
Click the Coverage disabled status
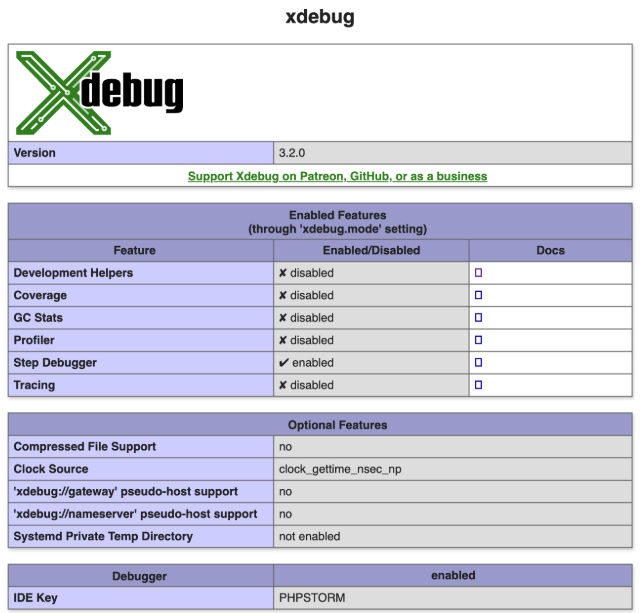306,295
